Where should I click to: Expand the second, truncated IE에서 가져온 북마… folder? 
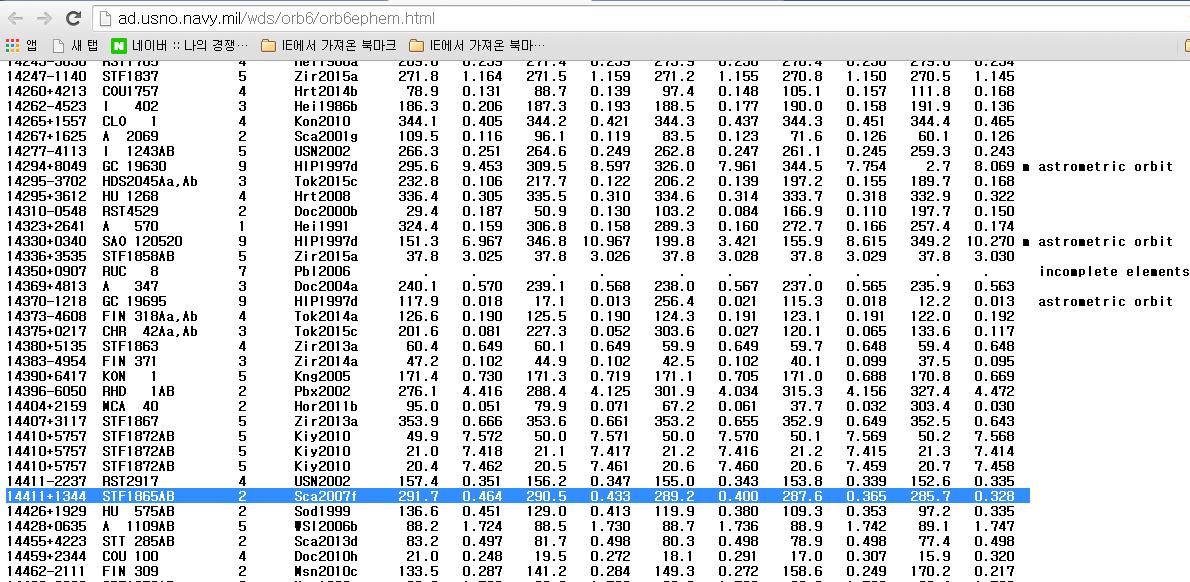[476, 45]
